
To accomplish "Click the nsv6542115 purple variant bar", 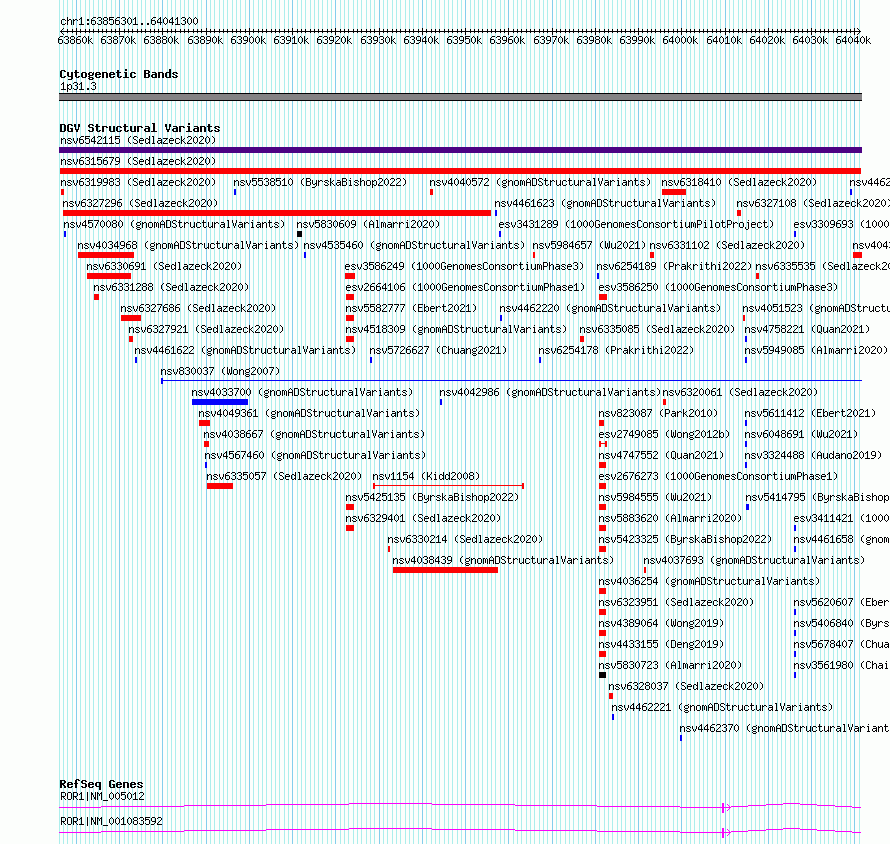I will click(x=460, y=150).
